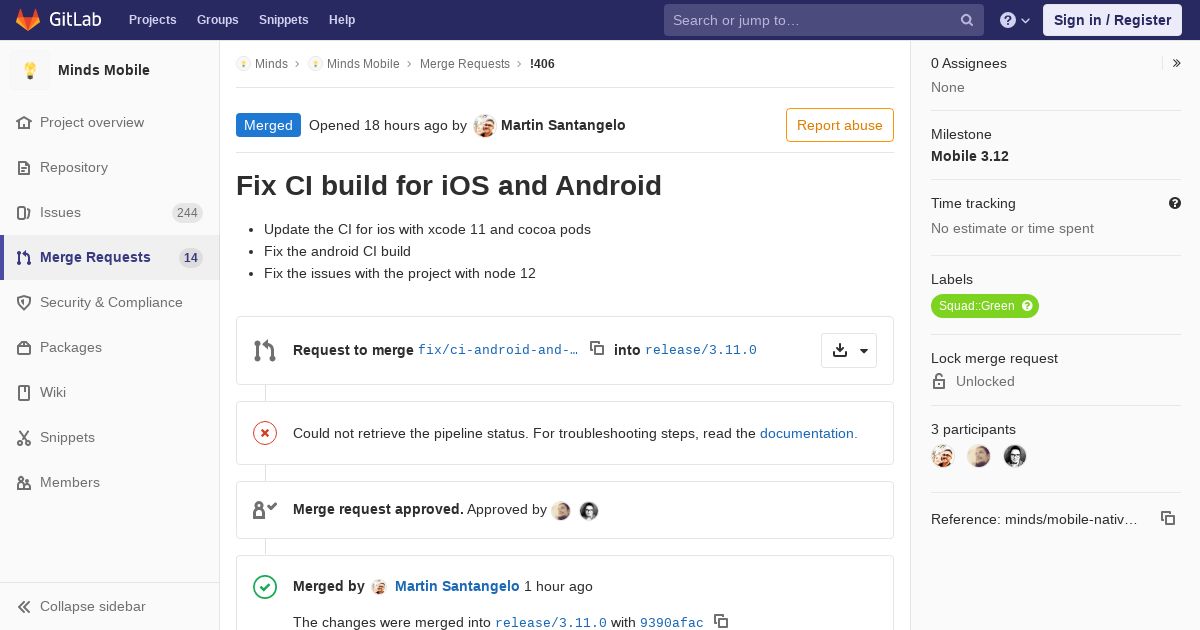Open the pipeline documentation link
The height and width of the screenshot is (630, 1200).
pyautogui.click(x=808, y=433)
